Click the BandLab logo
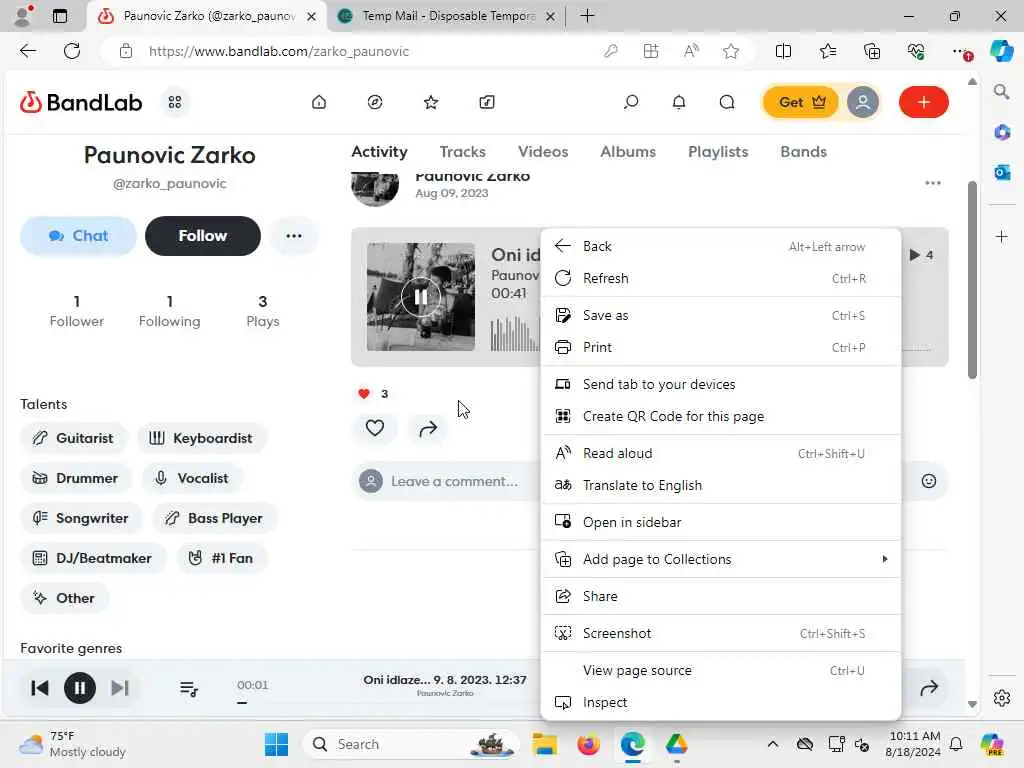Screen dimensions: 1024x768 coord(81,103)
